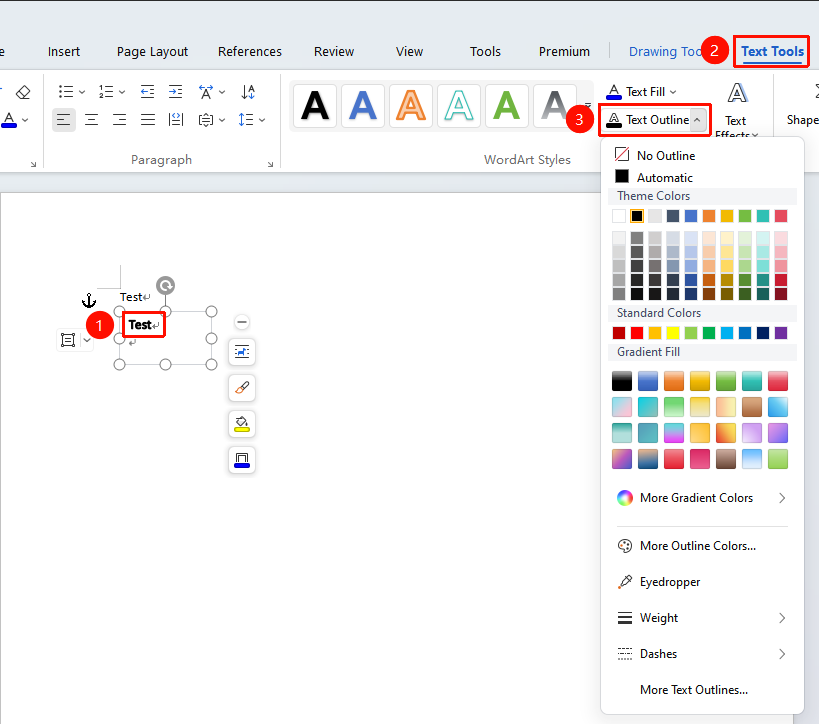819x724 pixels.
Task: Open the Text Fill dropdown arrow
Action: point(673,92)
